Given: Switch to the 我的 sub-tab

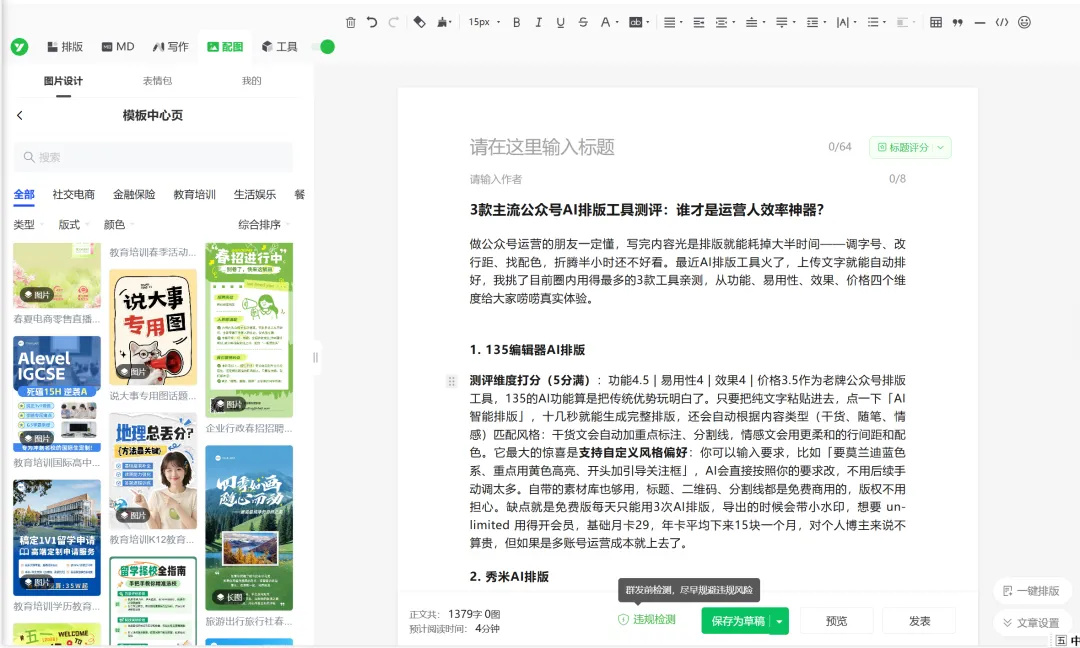Looking at the screenshot, I should pos(251,81).
